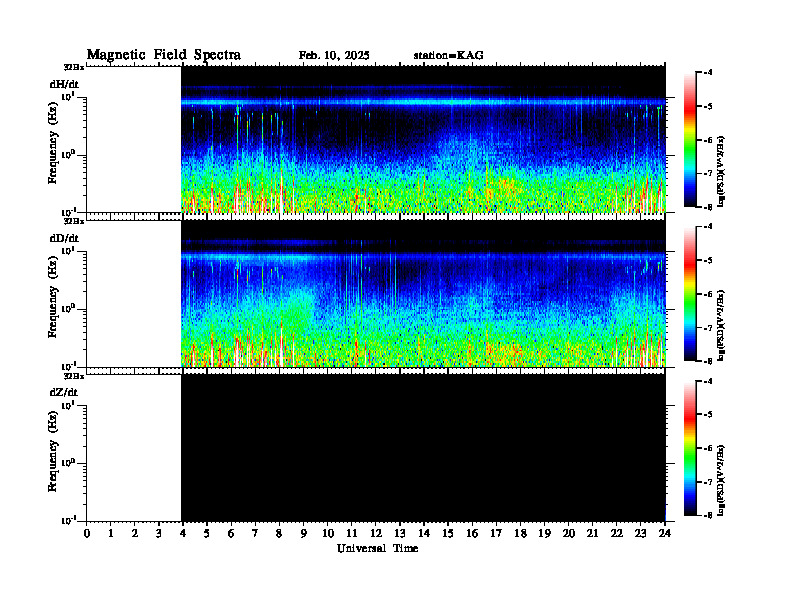Screen dimensions: 792x612
Task: Click hour tick label "8" on time axis
Action: (x=279, y=533)
